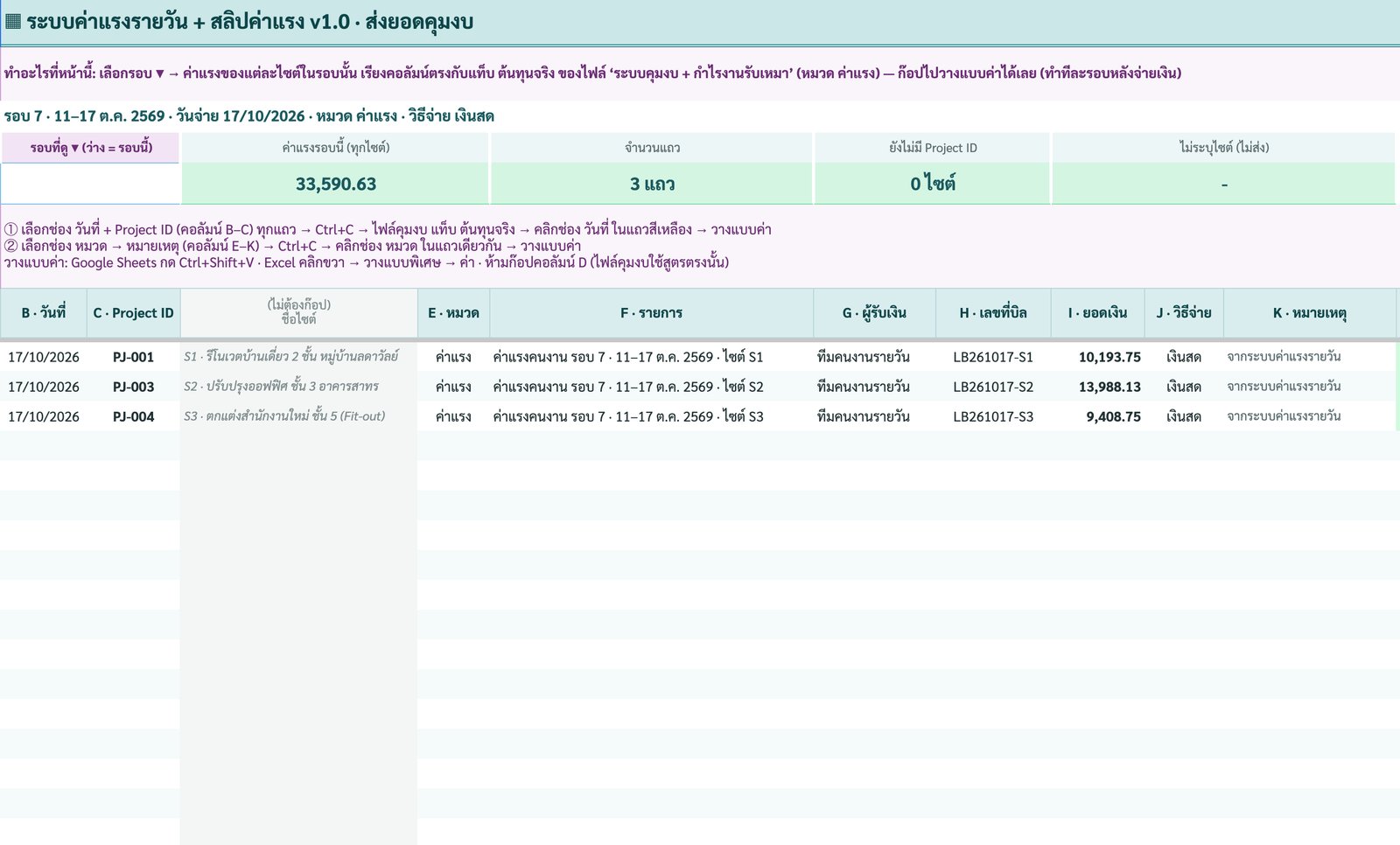The height and width of the screenshot is (845, 1400).
Task: Click the 'ไม่ระบุไซต์ (ไม่ส่ง)' label
Action: [x=1224, y=148]
